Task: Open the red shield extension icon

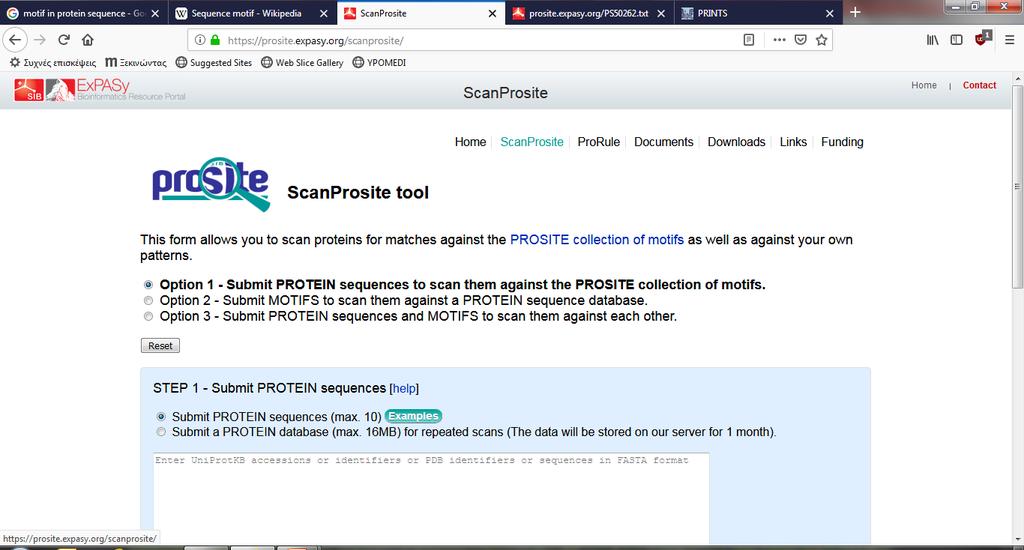Action: (982, 39)
